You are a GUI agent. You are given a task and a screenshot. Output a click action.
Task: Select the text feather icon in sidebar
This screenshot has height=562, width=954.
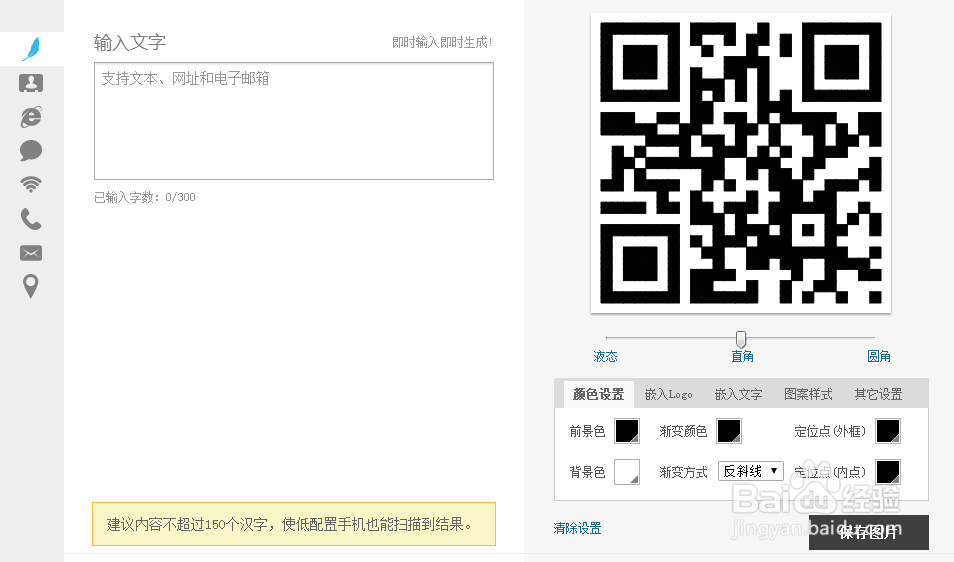[x=31, y=49]
